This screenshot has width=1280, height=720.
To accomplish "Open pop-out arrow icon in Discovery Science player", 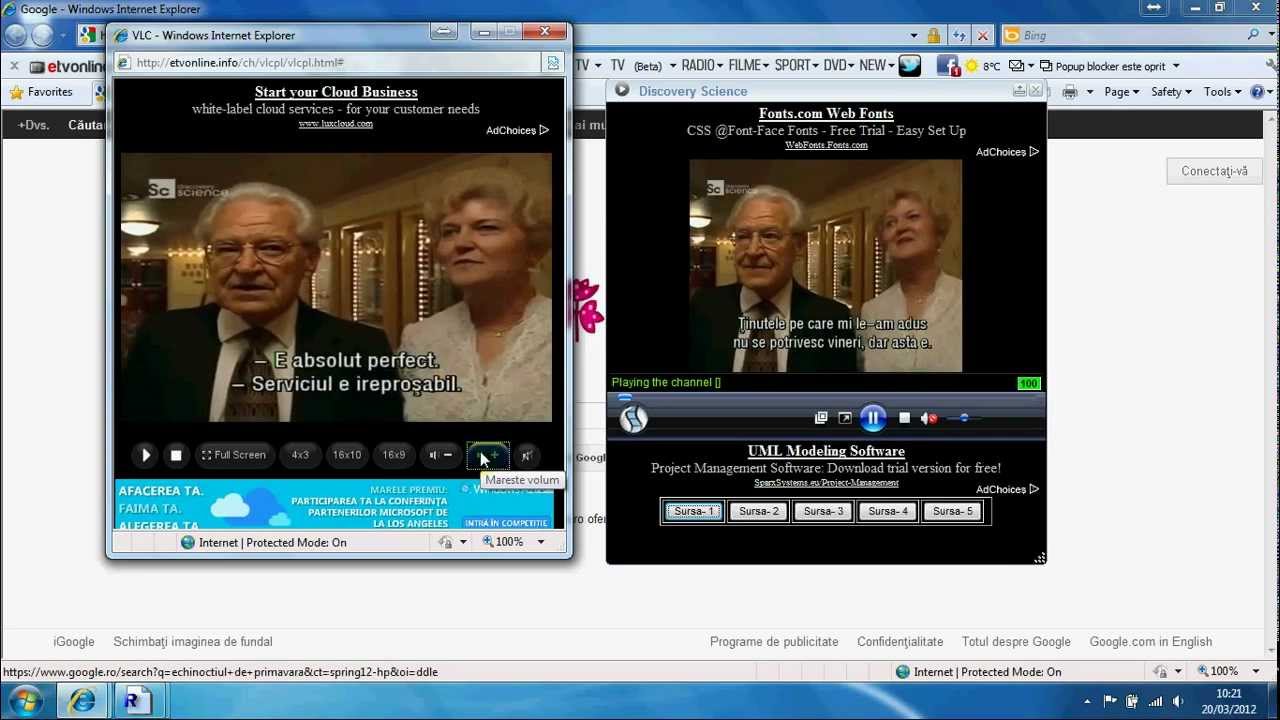I will (x=845, y=418).
